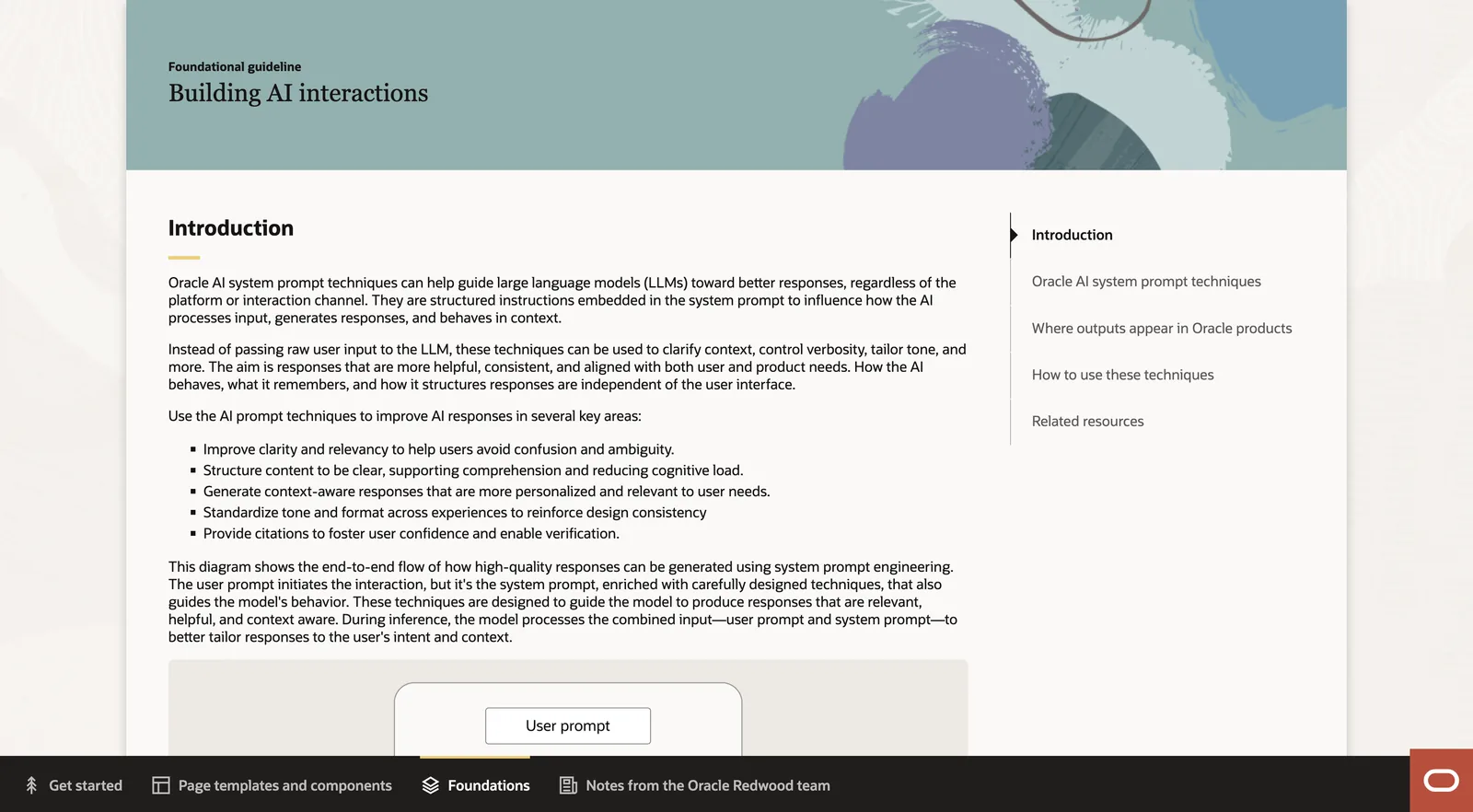Click sentence 'Use the AI prompt techniques'

405,416
